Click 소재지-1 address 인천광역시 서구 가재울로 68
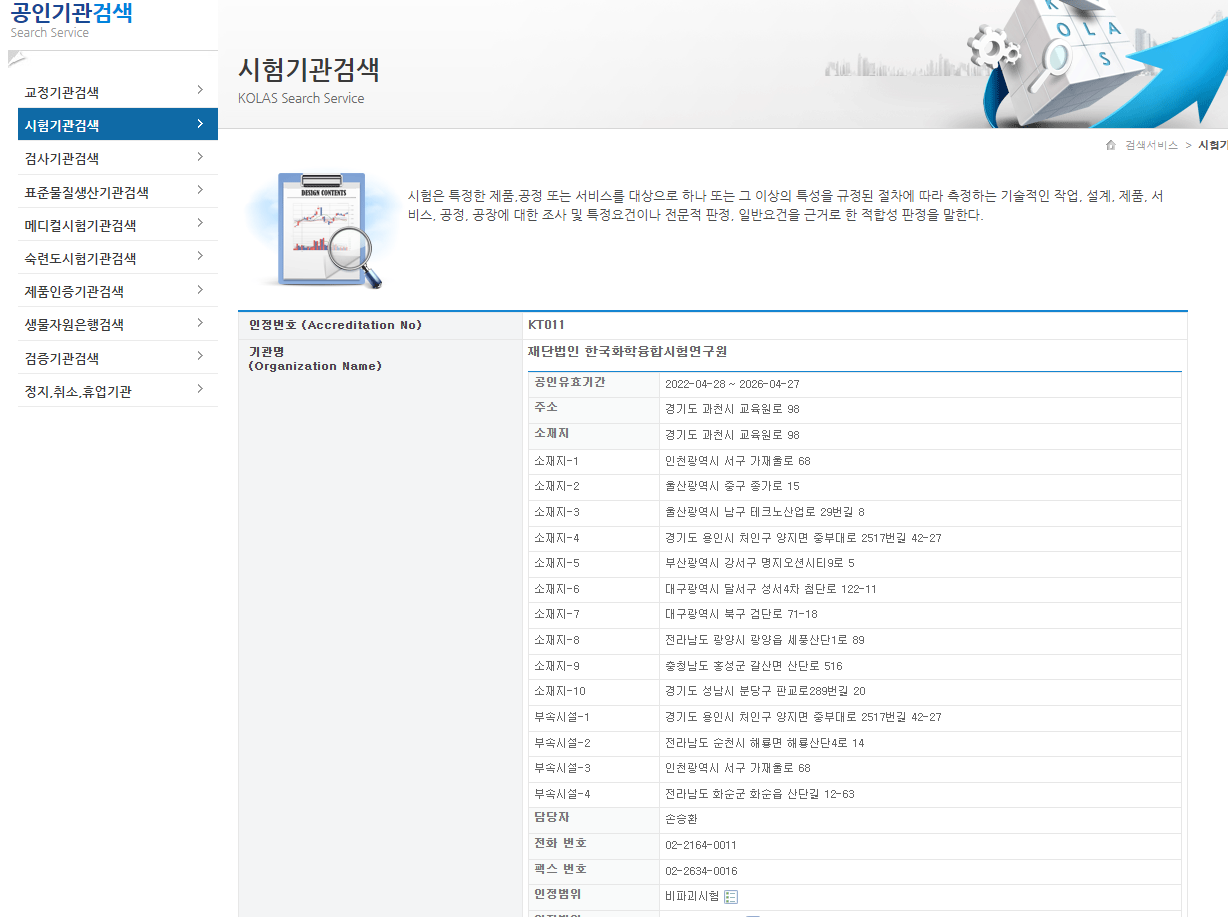The width and height of the screenshot is (1228, 917). [x=737, y=461]
